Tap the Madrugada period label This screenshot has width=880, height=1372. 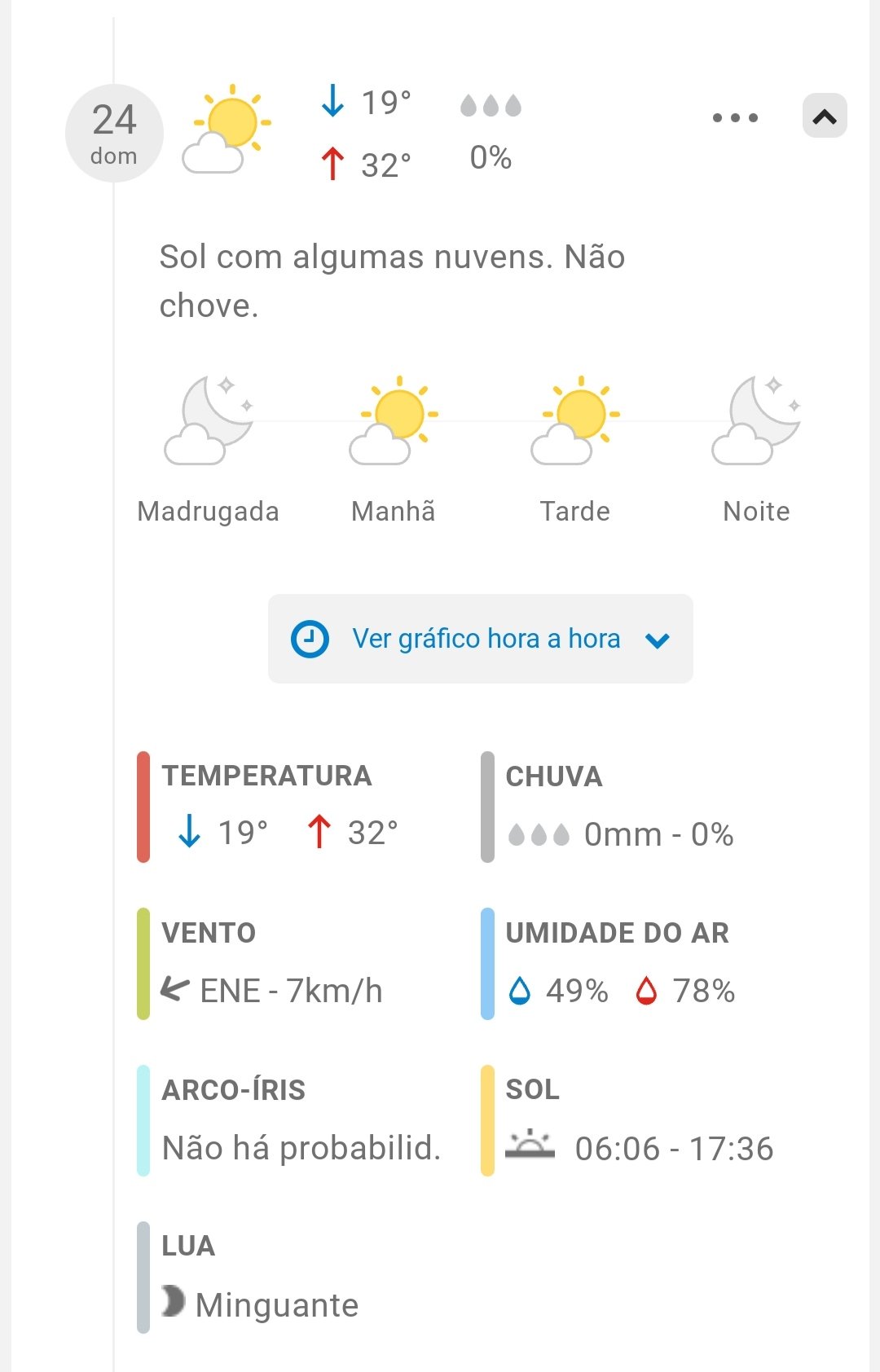209,512
